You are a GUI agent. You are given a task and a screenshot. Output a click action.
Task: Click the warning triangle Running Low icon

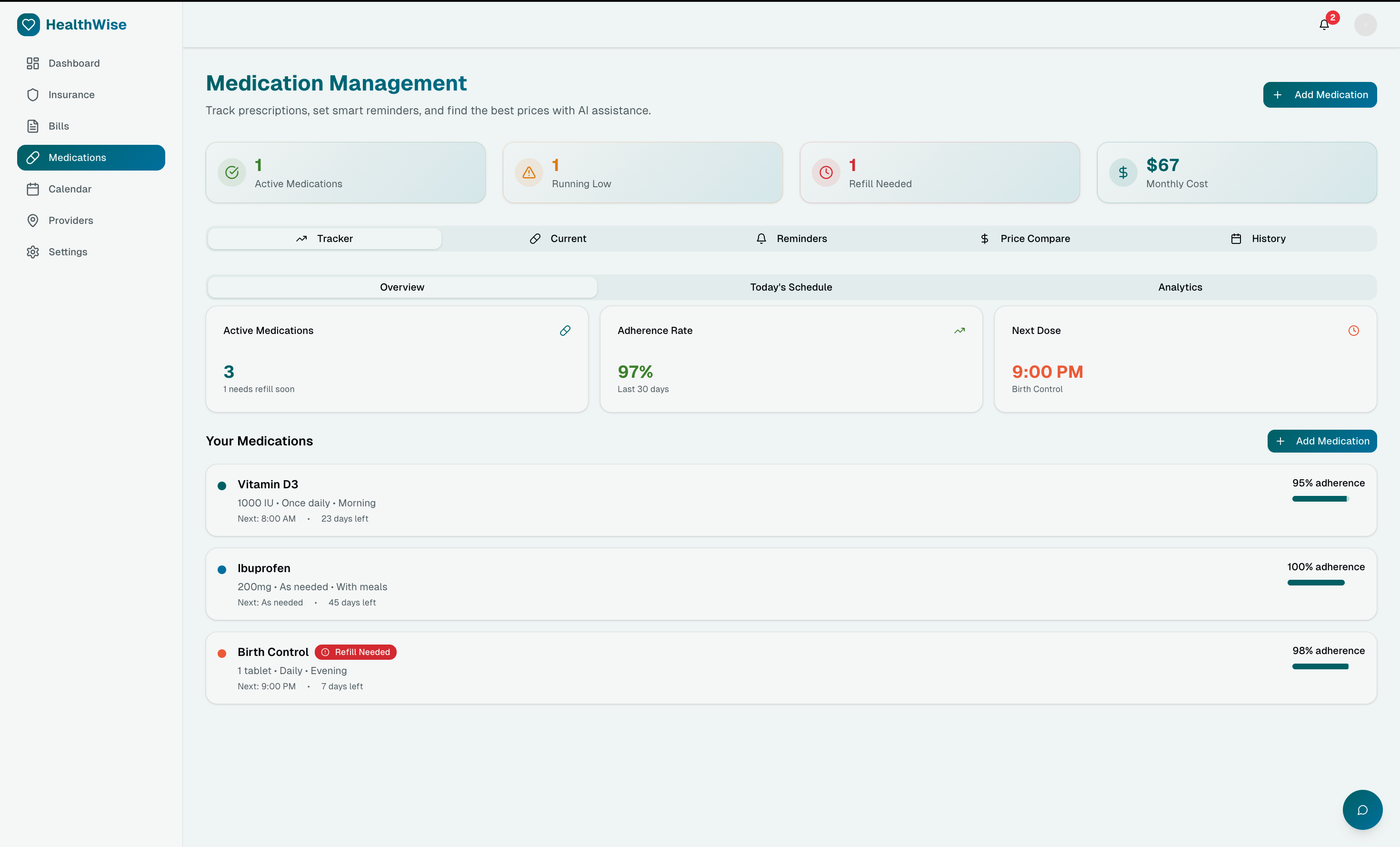[x=529, y=172]
